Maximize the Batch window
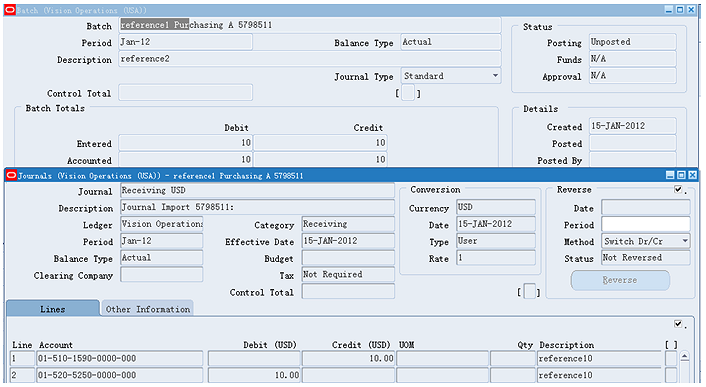Viewport: 706px width, 387px height. point(680,10)
